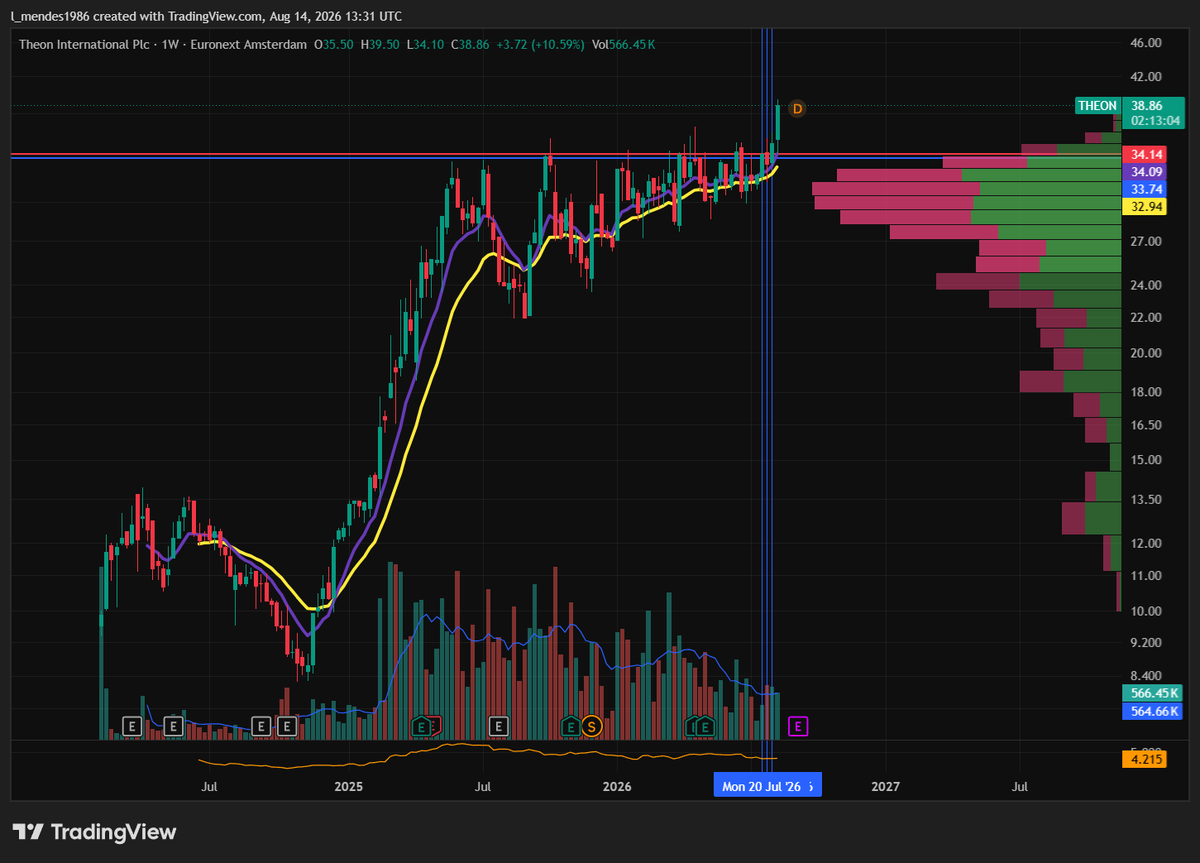Open the purple E upcoming earnings marker
The width and height of the screenshot is (1200, 863).
click(x=797, y=726)
